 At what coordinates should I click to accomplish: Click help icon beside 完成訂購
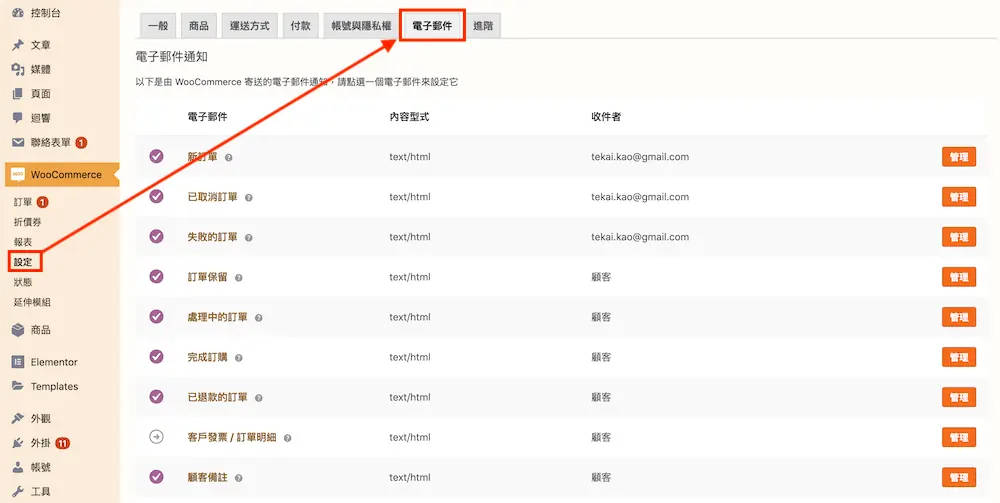[239, 358]
